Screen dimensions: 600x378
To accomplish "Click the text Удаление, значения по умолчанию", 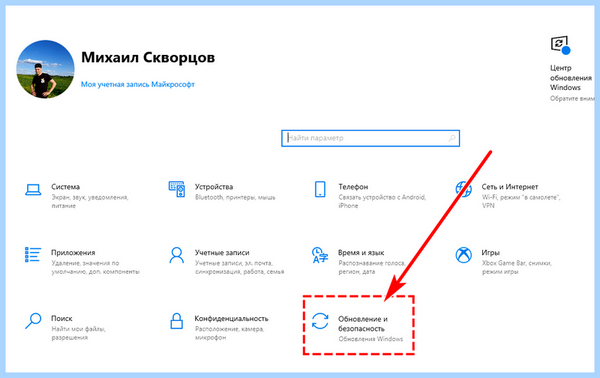I will 95,267.
